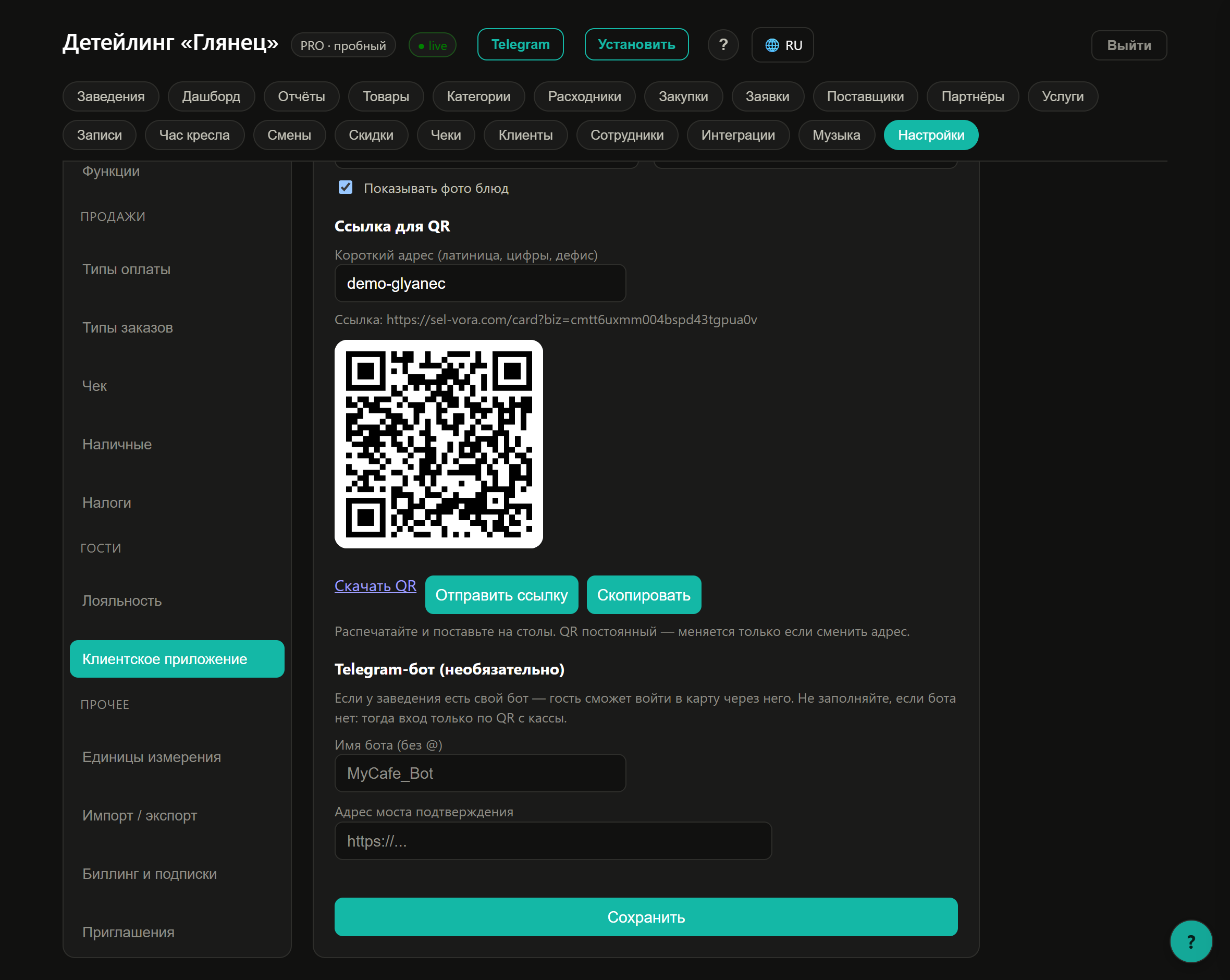This screenshot has width=1230, height=980.
Task: Click the bot name field 'MyCafe_Bot'
Action: click(x=480, y=773)
